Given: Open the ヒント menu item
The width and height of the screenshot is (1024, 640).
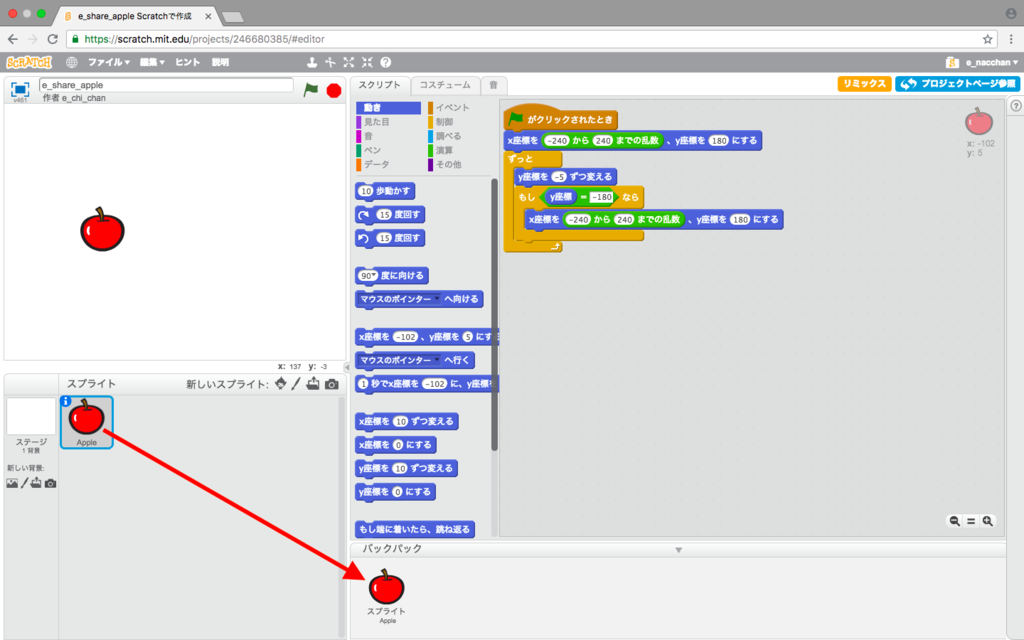Looking at the screenshot, I should (187, 62).
